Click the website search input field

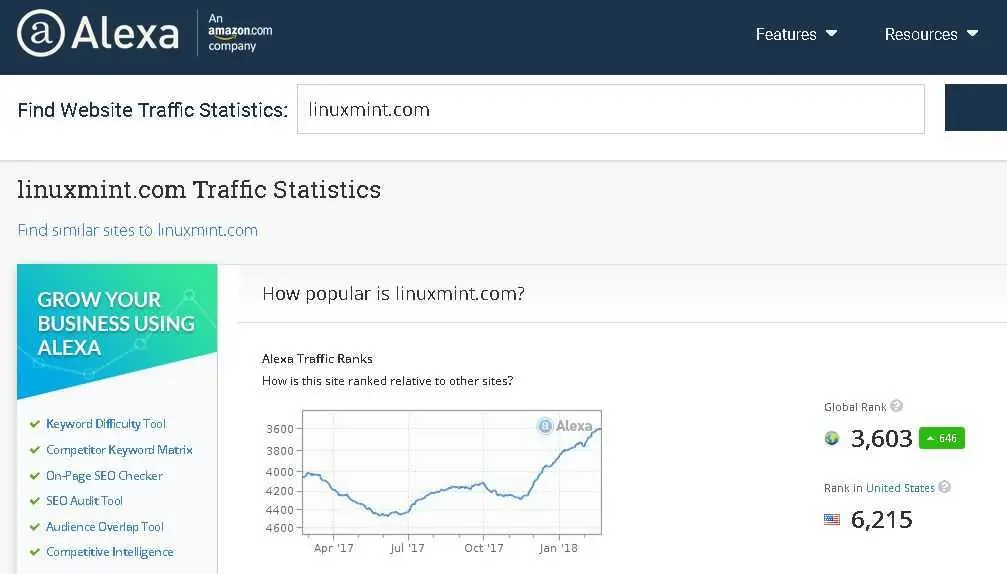pos(611,109)
